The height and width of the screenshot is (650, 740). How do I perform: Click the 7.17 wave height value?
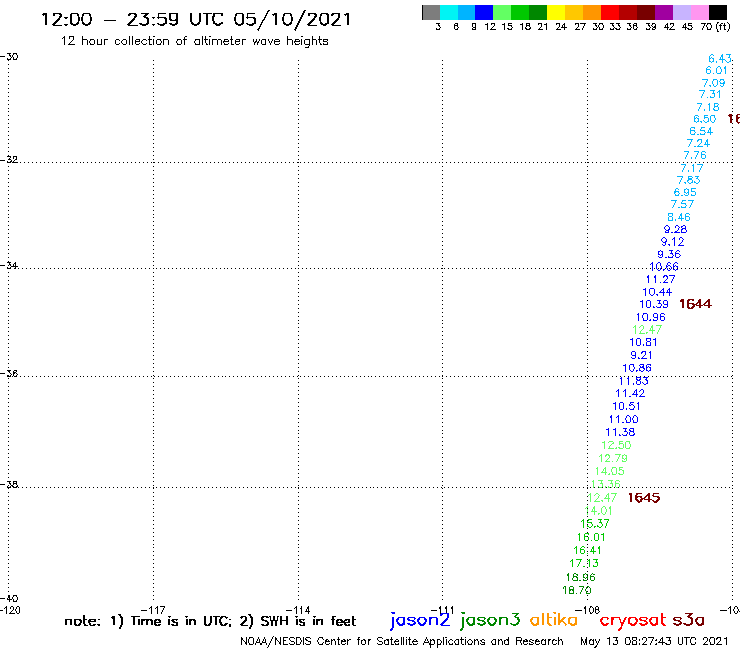click(x=692, y=168)
